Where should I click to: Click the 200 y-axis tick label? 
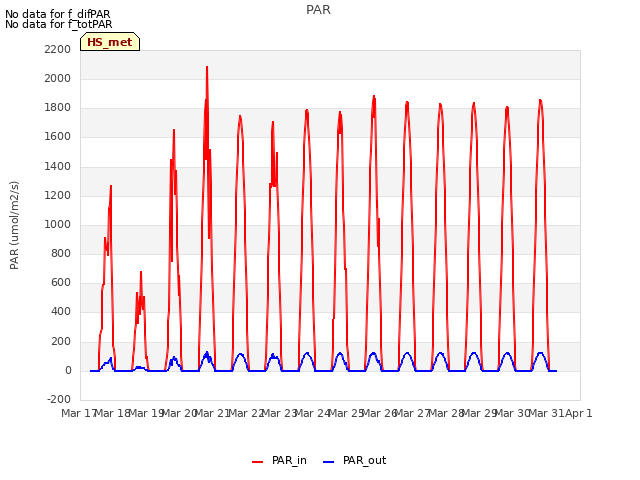pyautogui.click(x=61, y=342)
